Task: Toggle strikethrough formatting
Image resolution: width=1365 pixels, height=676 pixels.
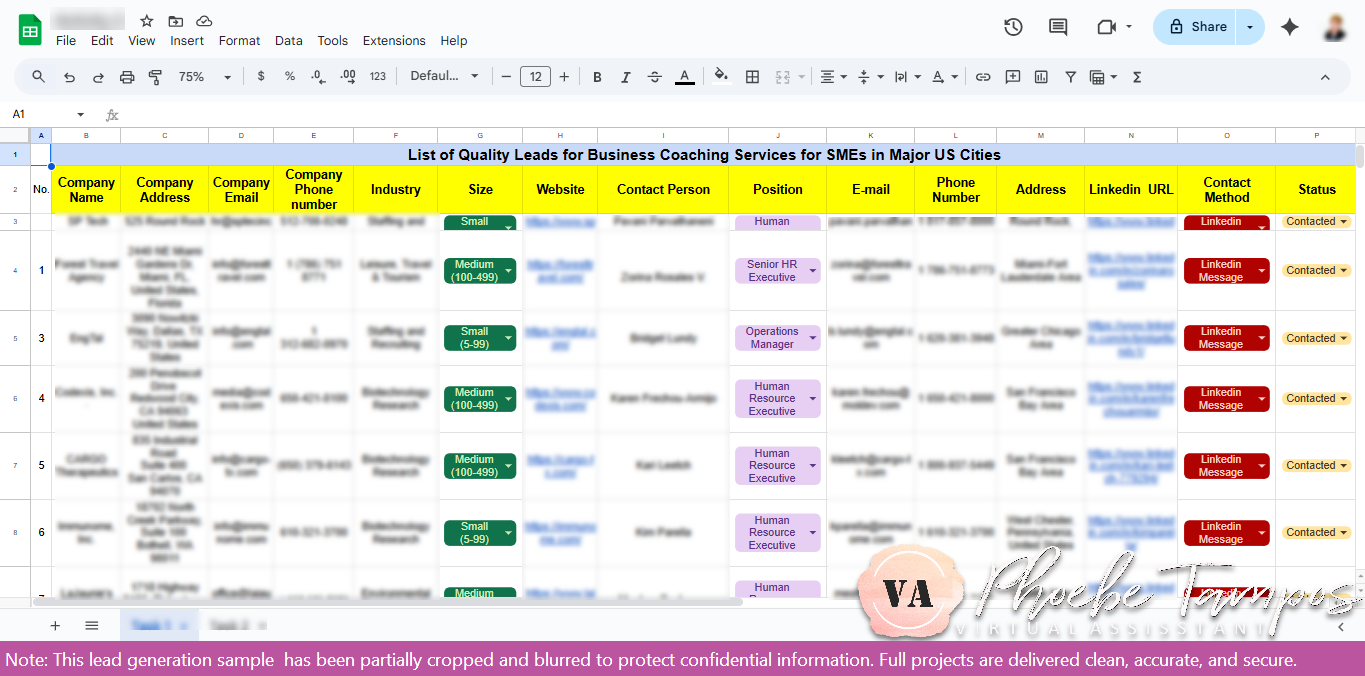Action: click(x=654, y=76)
